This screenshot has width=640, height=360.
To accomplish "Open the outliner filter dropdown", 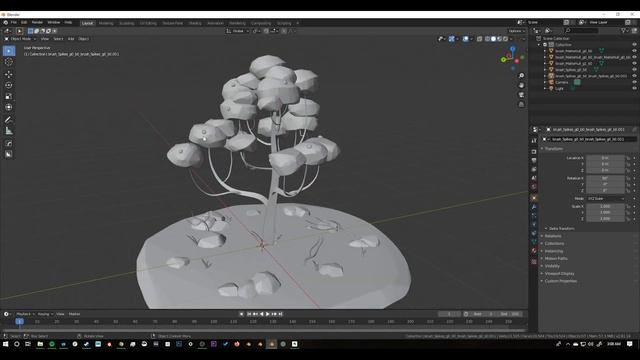I will [624, 31].
